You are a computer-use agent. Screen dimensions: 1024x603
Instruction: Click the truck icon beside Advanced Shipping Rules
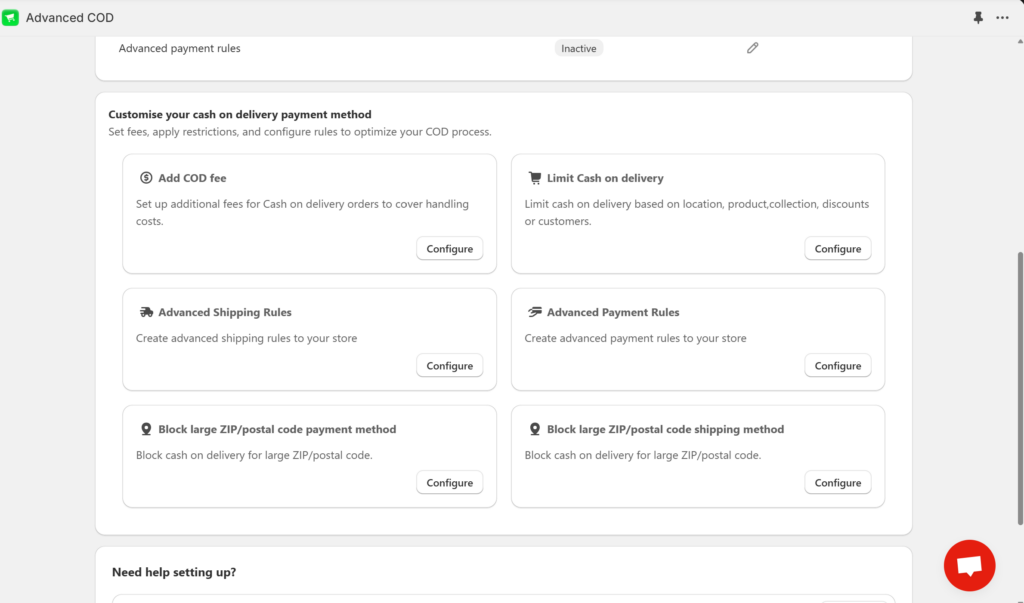pyautogui.click(x=146, y=312)
